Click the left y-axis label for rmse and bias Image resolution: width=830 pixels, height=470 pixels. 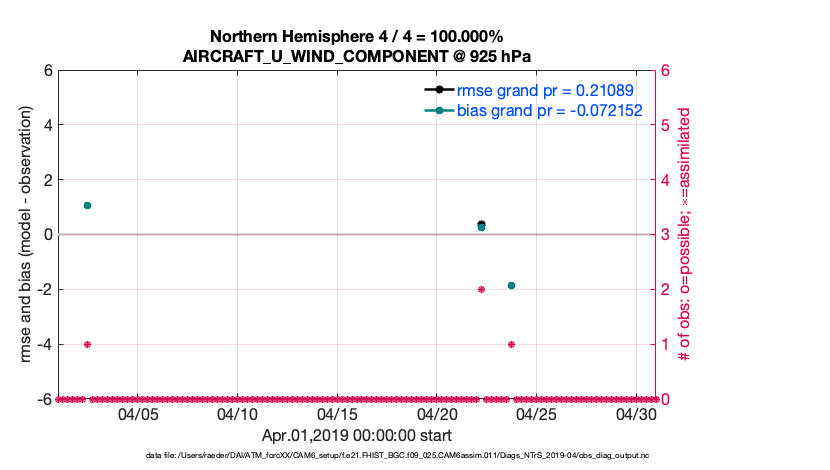pos(26,235)
